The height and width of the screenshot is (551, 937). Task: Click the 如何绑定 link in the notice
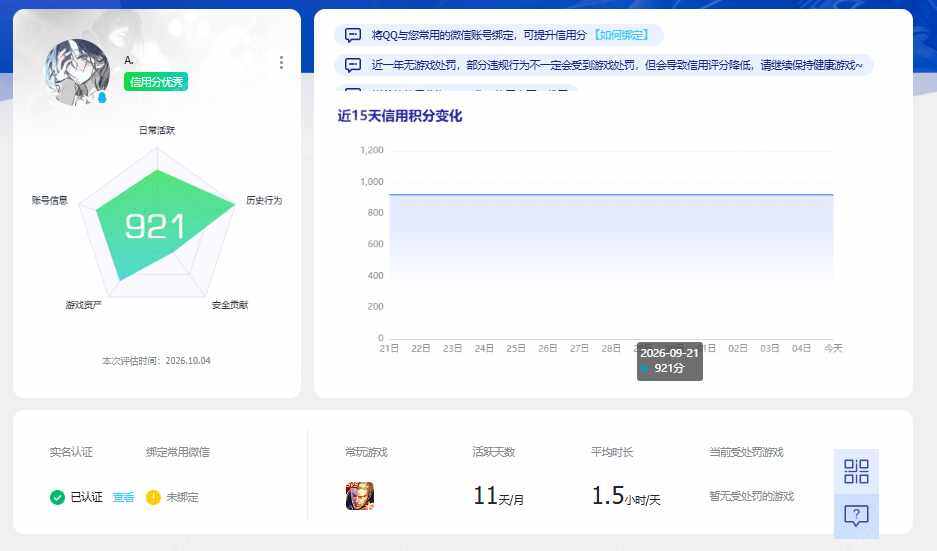[621, 35]
